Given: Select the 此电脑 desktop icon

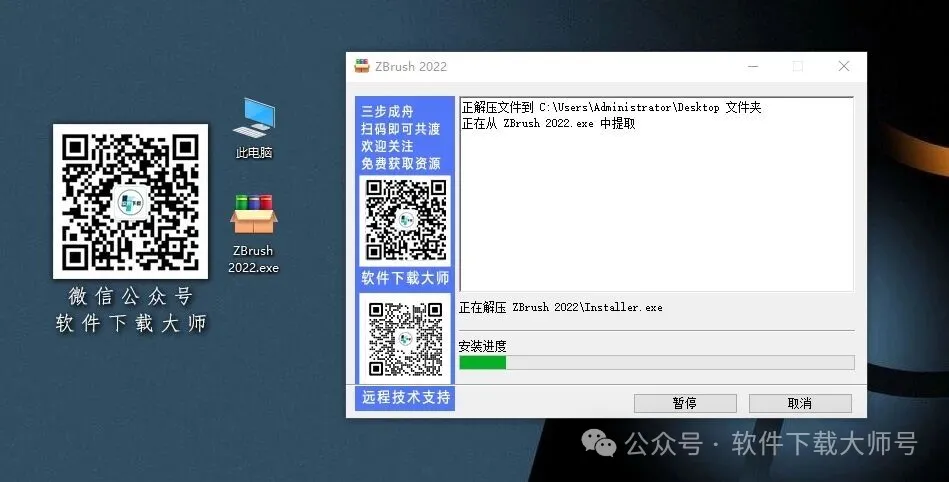Looking at the screenshot, I should pos(254,128).
